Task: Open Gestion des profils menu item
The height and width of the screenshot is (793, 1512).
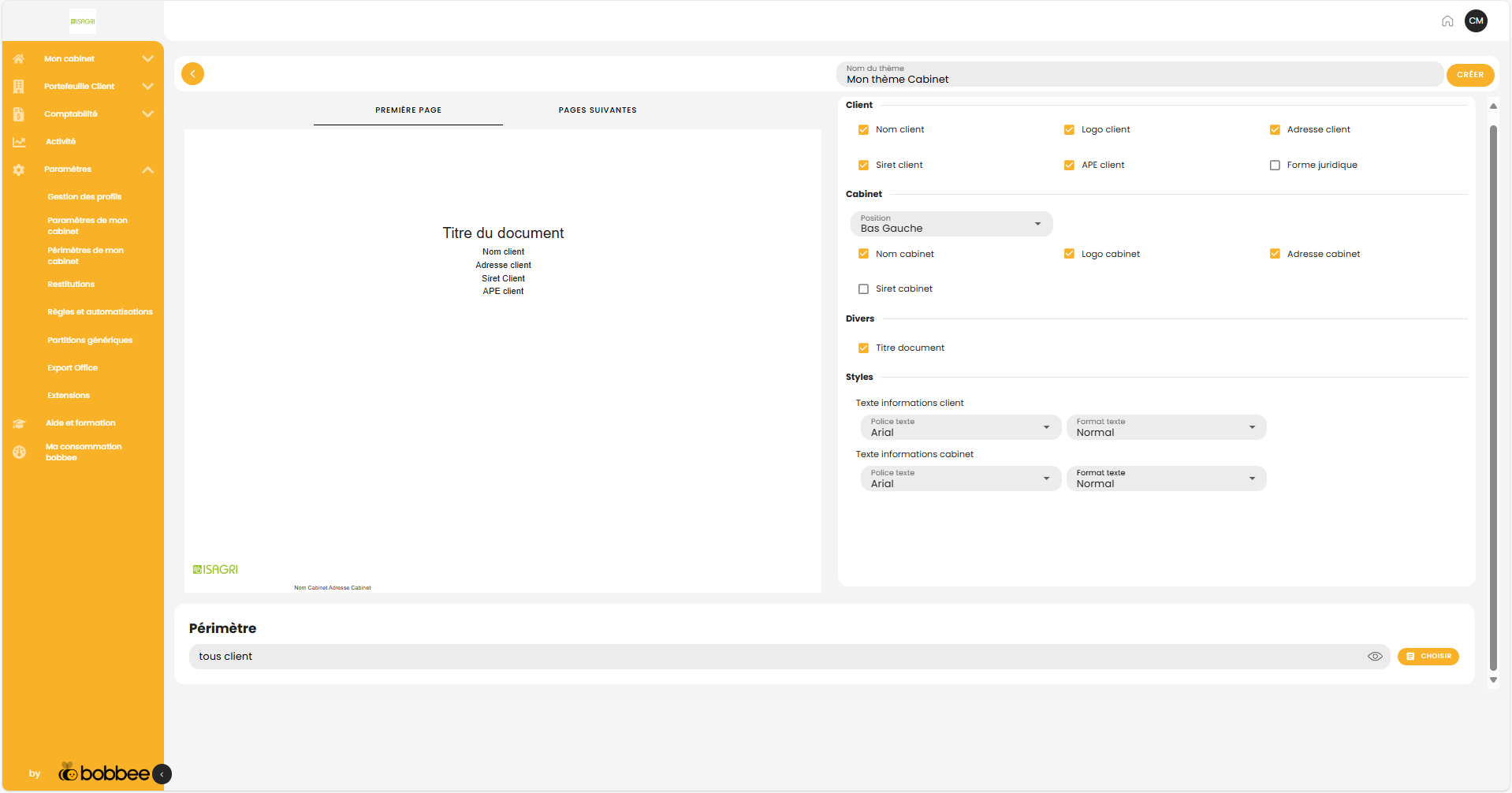Action: [x=84, y=197]
